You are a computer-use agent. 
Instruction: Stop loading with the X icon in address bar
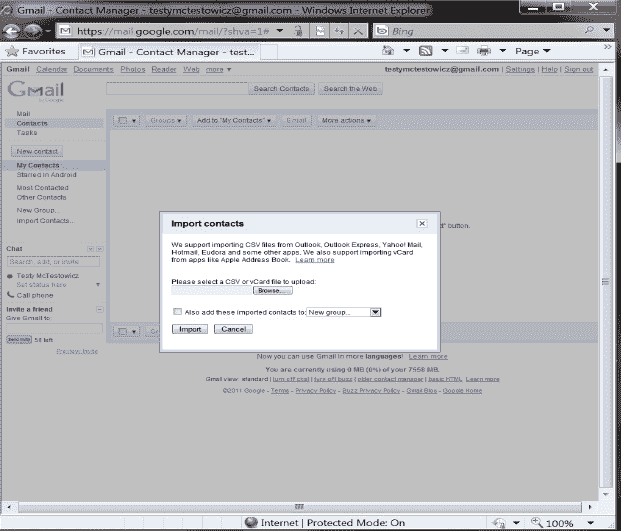(x=358, y=31)
